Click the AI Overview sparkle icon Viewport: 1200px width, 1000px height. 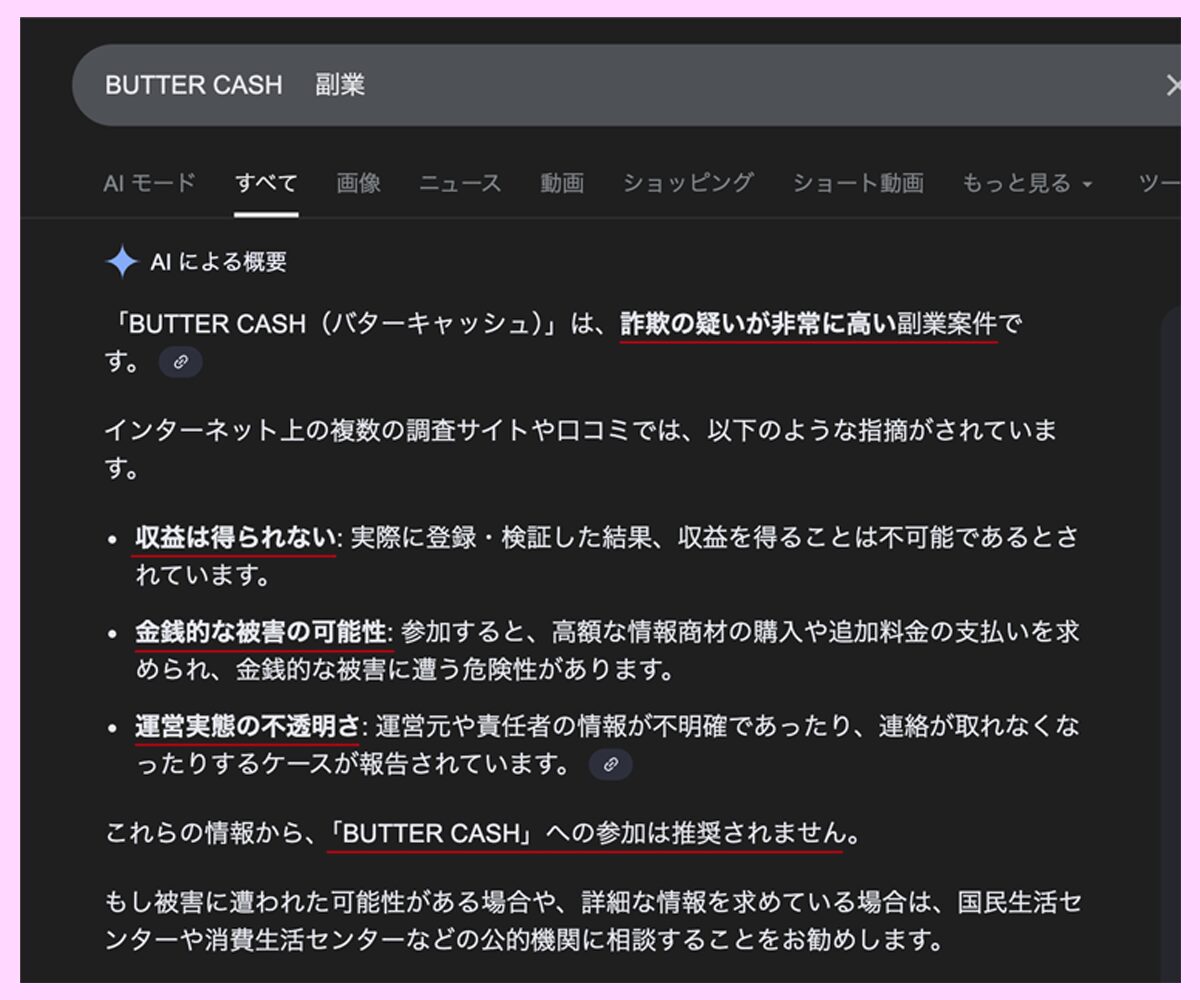[122, 259]
